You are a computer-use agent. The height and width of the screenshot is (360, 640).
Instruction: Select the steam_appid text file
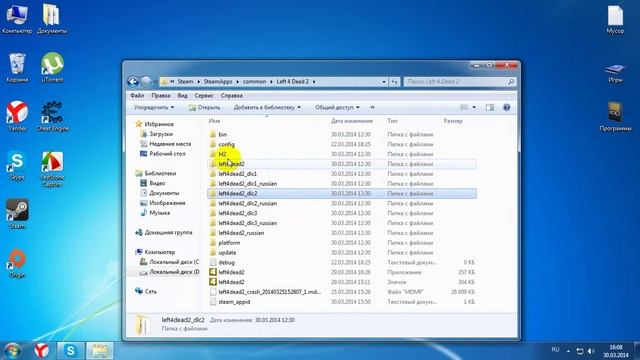[234, 302]
